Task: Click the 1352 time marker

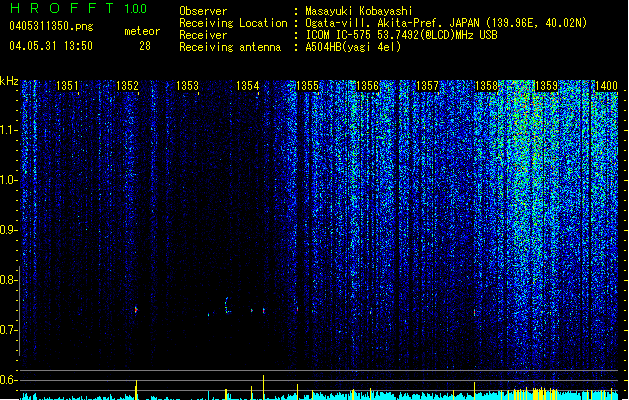Action: 127,86
